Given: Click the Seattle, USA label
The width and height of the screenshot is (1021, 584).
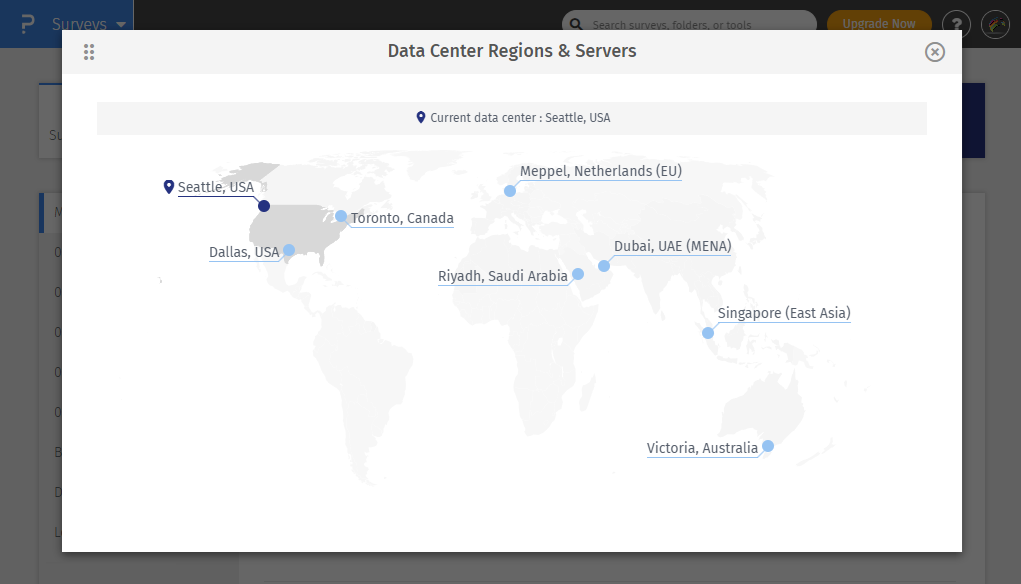Looking at the screenshot, I should 216,188.
